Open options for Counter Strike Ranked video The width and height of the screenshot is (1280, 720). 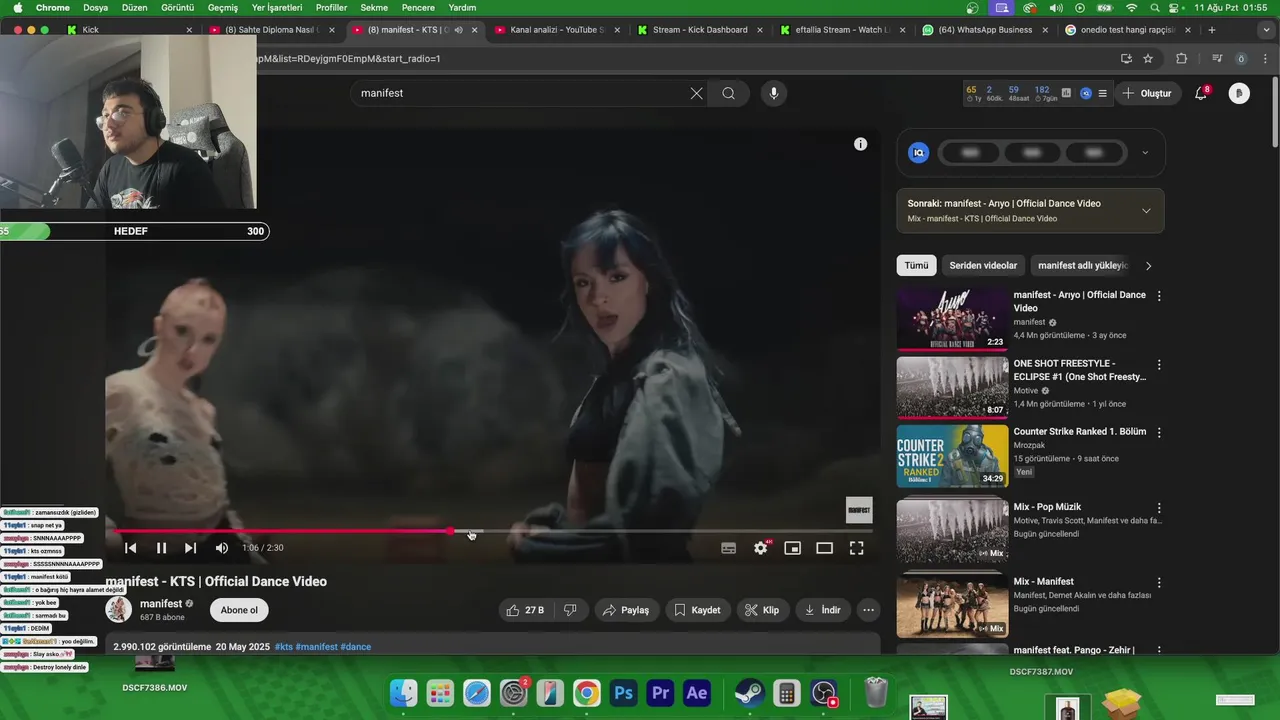(x=1159, y=433)
